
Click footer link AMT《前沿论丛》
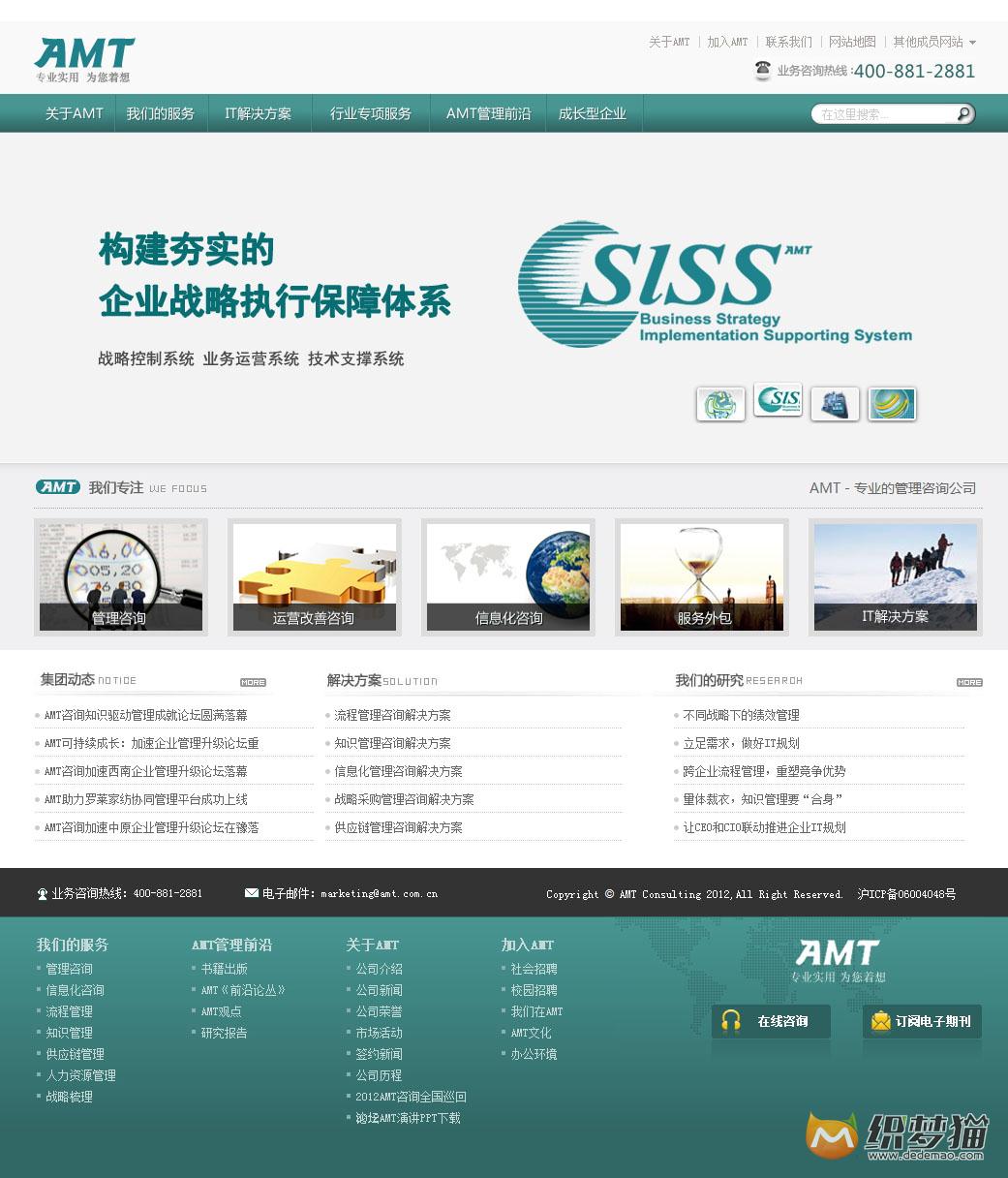243,990
